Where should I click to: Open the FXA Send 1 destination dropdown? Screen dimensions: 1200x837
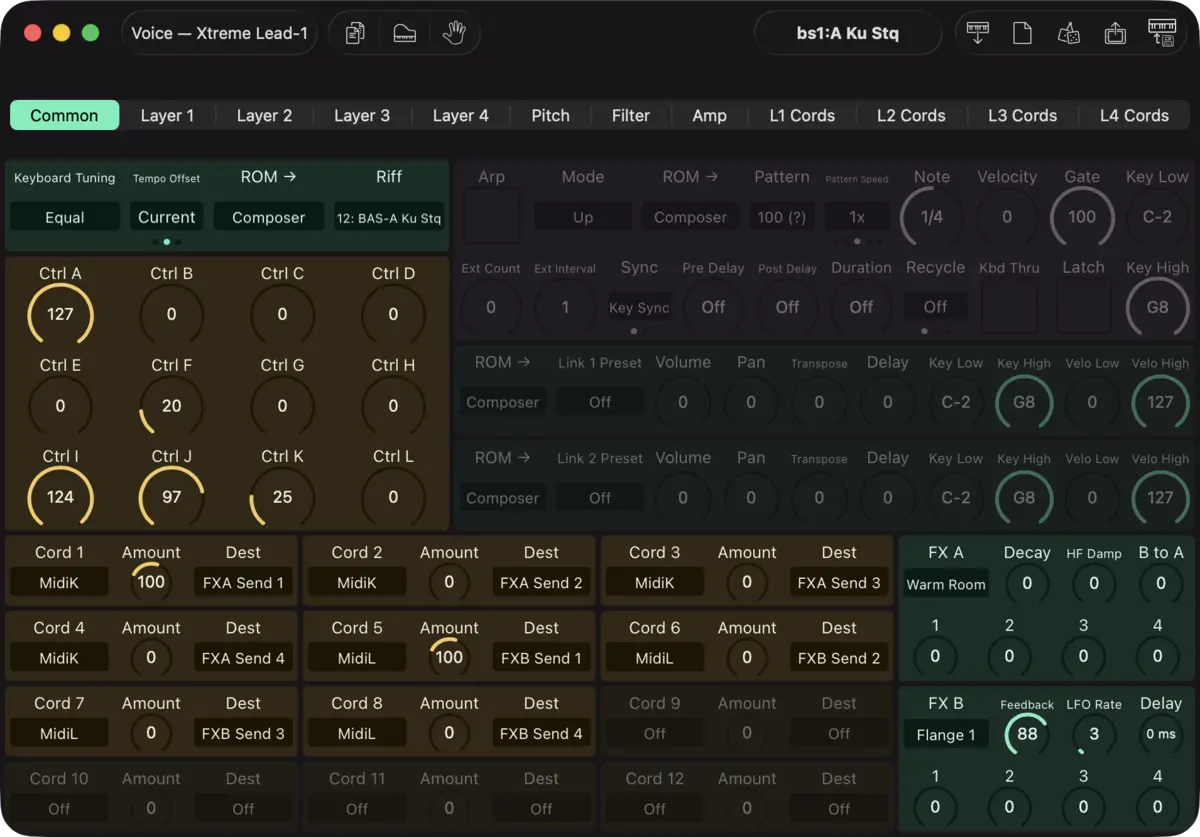[x=243, y=582]
